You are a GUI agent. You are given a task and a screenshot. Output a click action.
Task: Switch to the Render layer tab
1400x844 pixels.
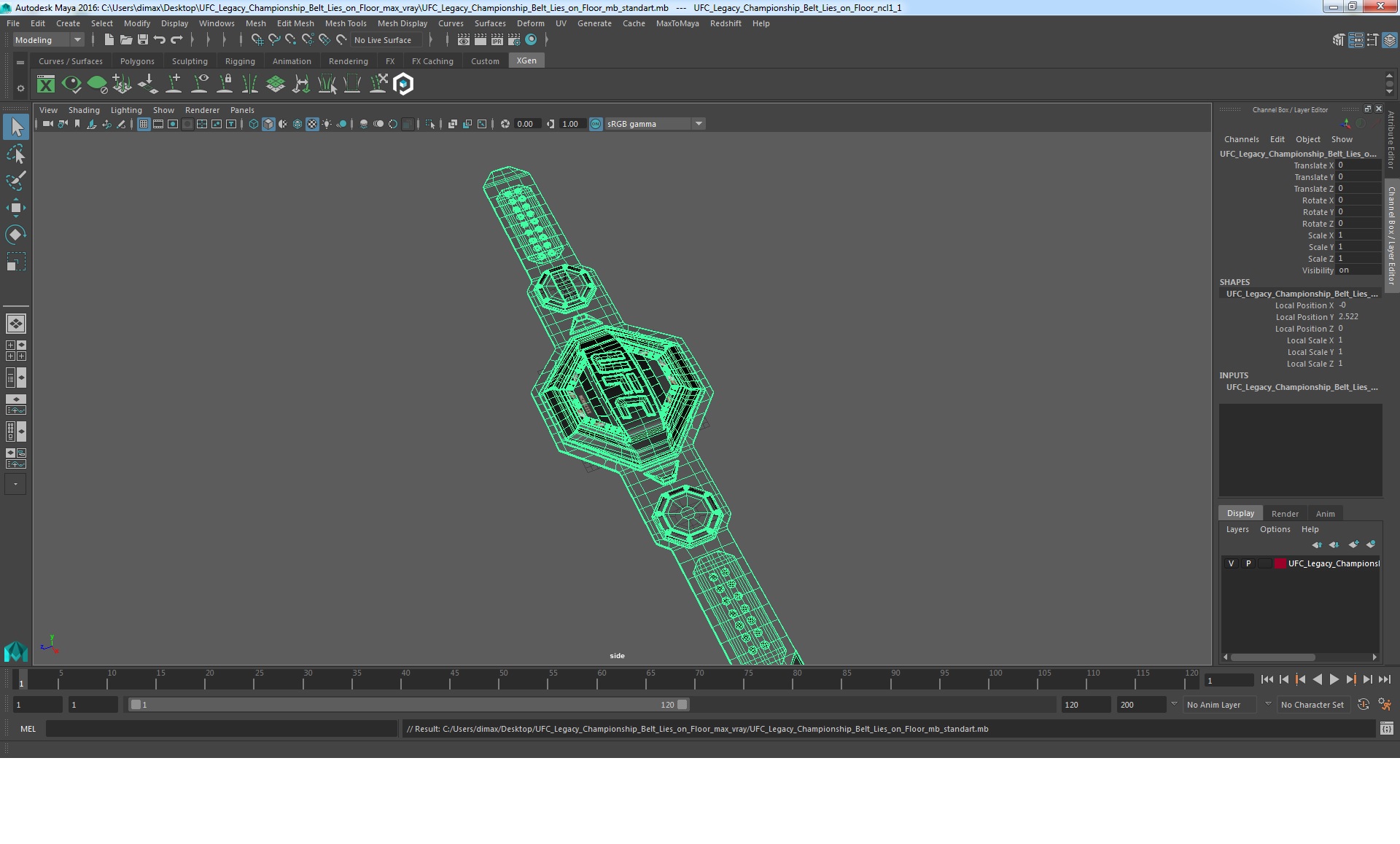point(1285,514)
